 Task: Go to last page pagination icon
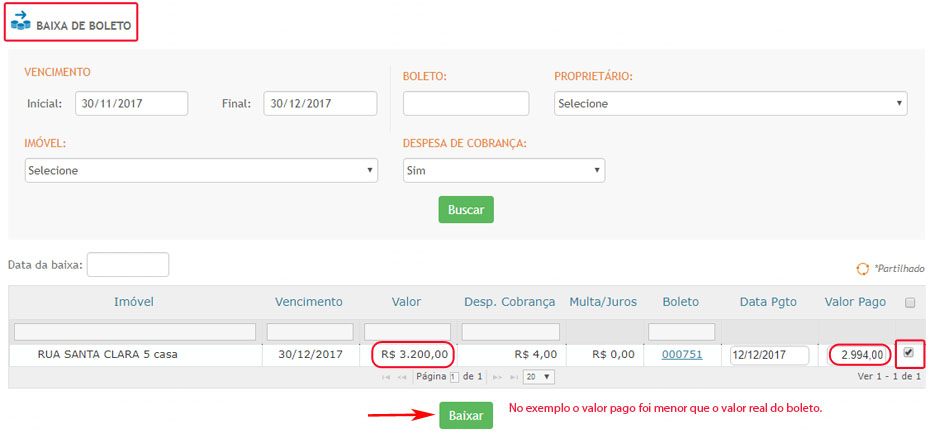[x=513, y=377]
